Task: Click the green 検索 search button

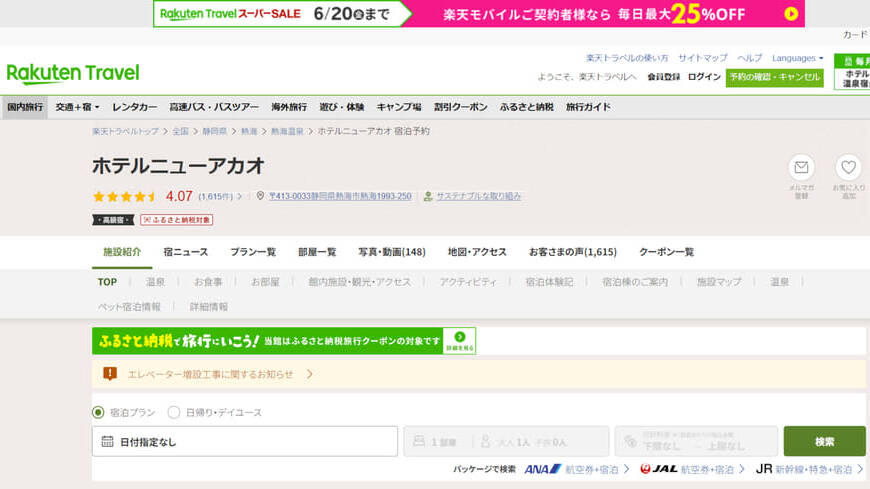Action: [825, 441]
